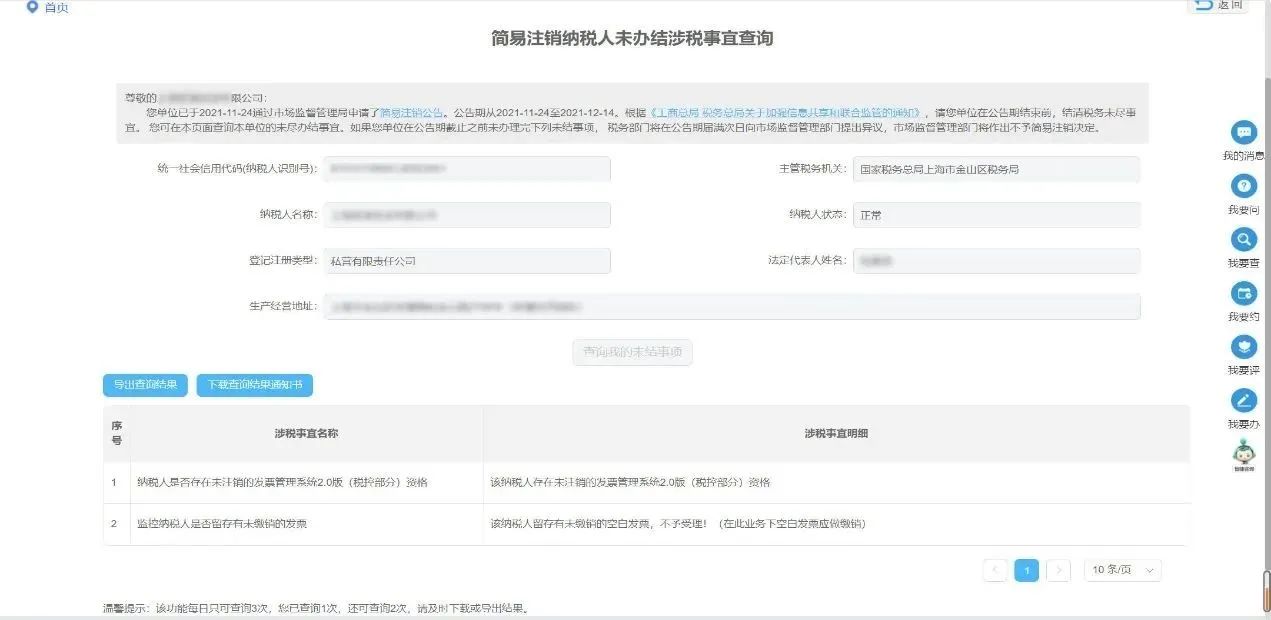
Task: Expand the 10条/页 page size dropdown
Action: 1122,570
